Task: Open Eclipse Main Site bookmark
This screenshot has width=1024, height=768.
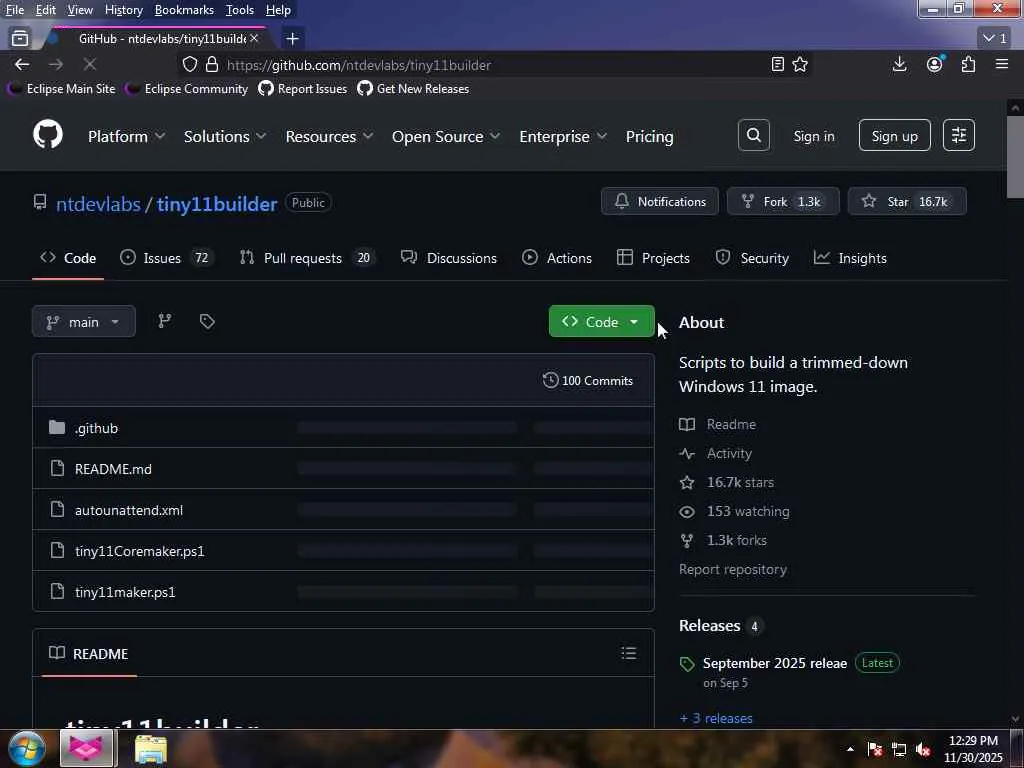Action: [x=61, y=88]
